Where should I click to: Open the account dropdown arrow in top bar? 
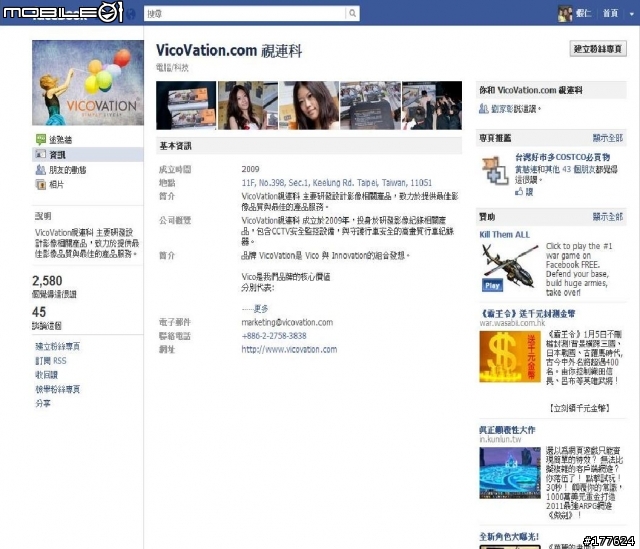pos(631,14)
